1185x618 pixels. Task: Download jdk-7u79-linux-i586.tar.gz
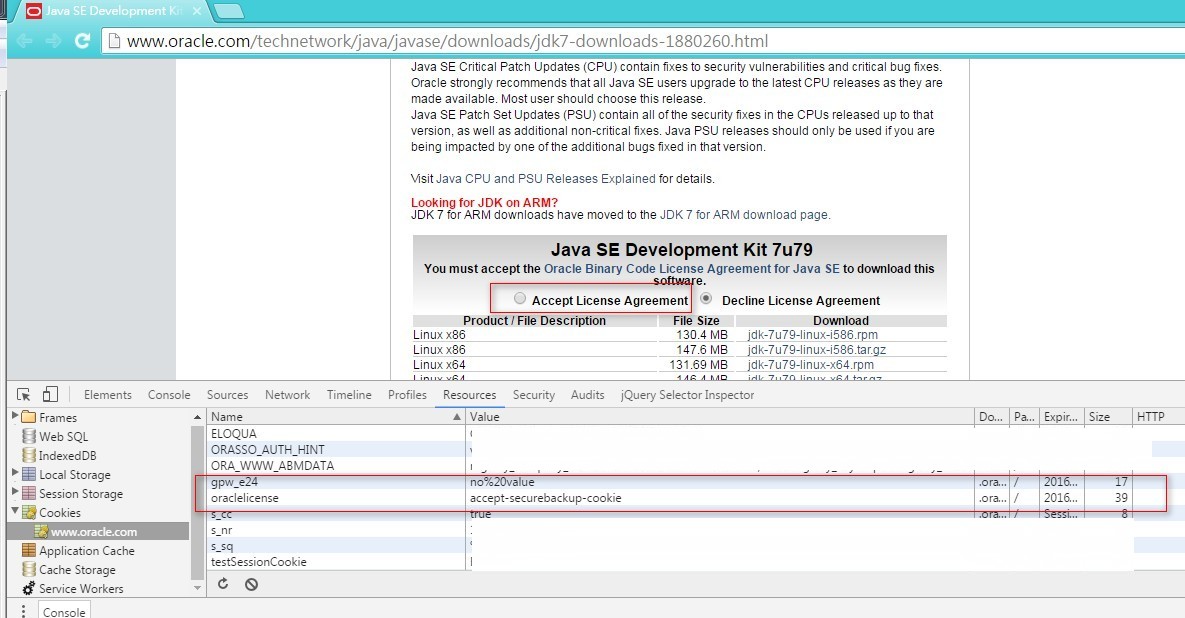click(817, 350)
